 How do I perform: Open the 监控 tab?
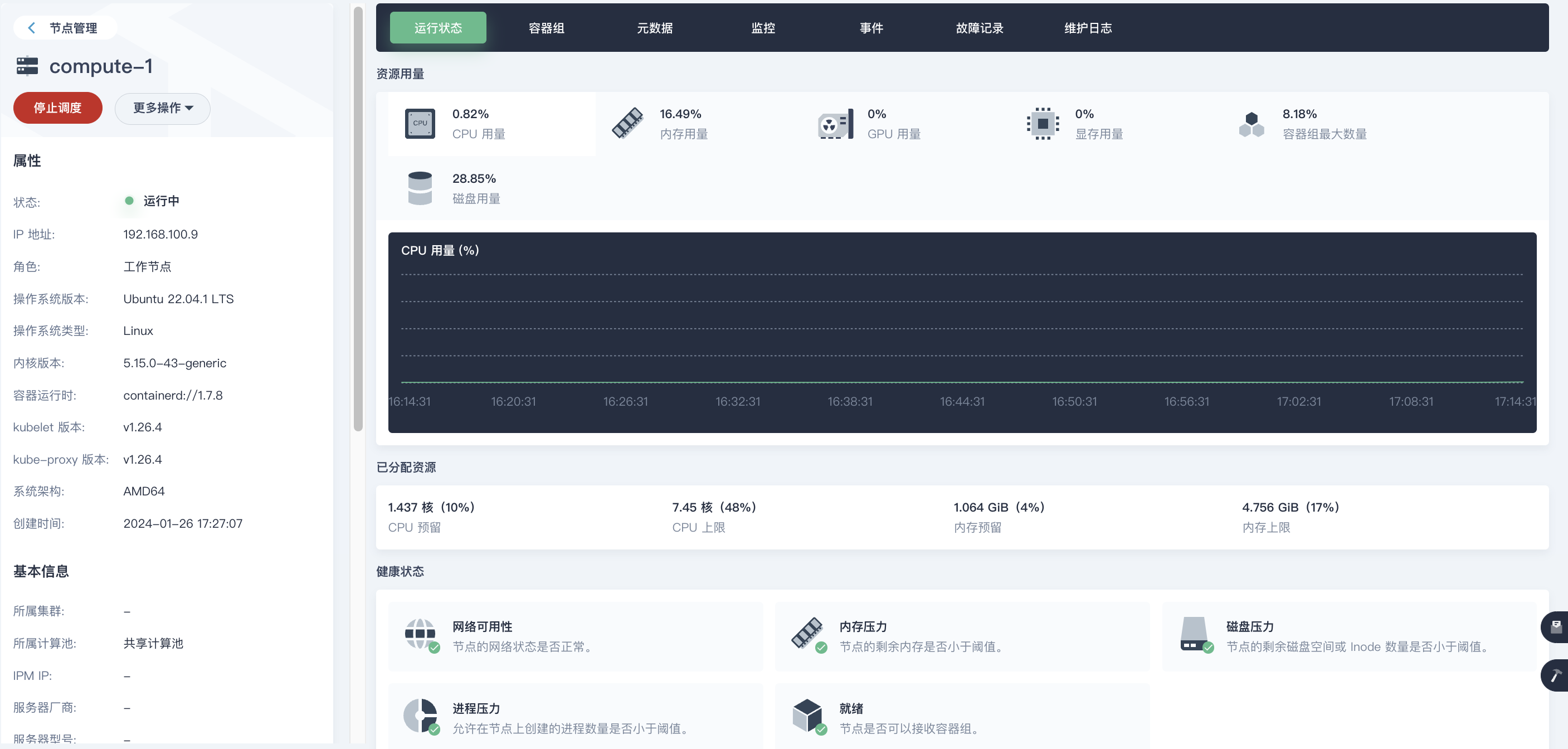coord(763,28)
